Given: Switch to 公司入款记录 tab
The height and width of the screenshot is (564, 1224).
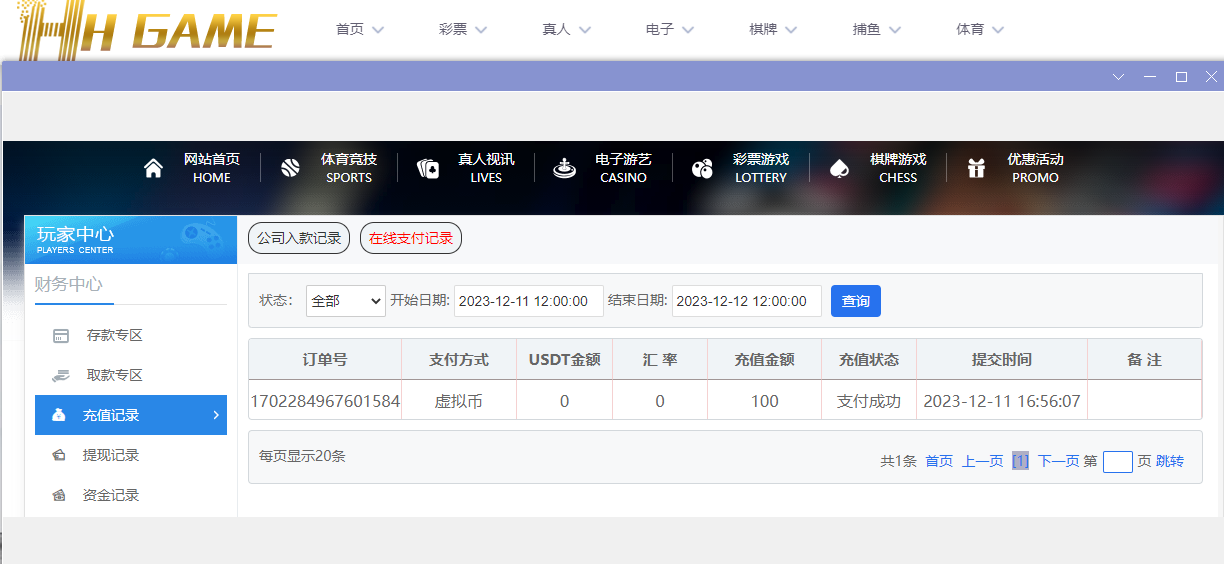Looking at the screenshot, I should coord(299,238).
